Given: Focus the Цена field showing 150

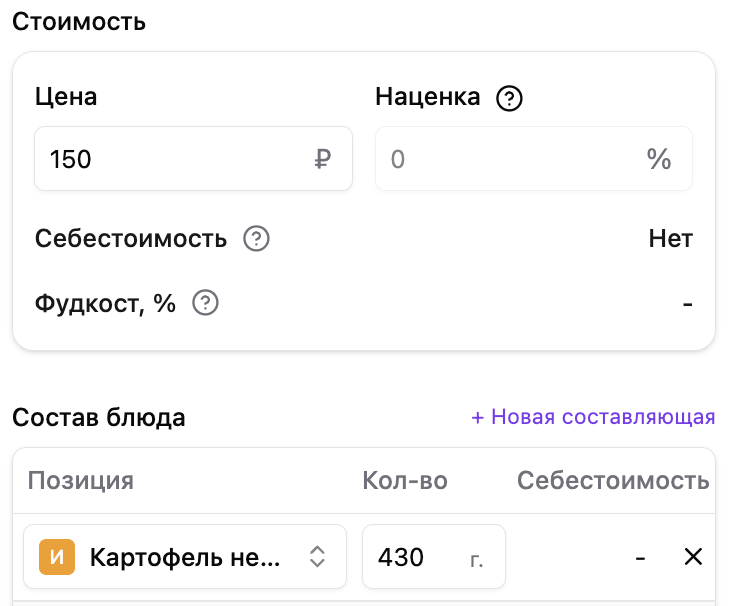Looking at the screenshot, I should (193, 158).
